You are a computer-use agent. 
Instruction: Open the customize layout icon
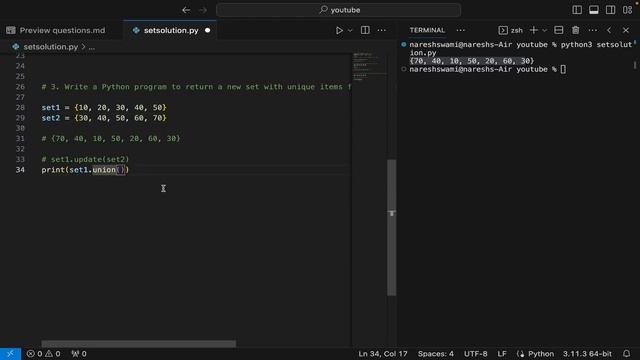(x=627, y=10)
